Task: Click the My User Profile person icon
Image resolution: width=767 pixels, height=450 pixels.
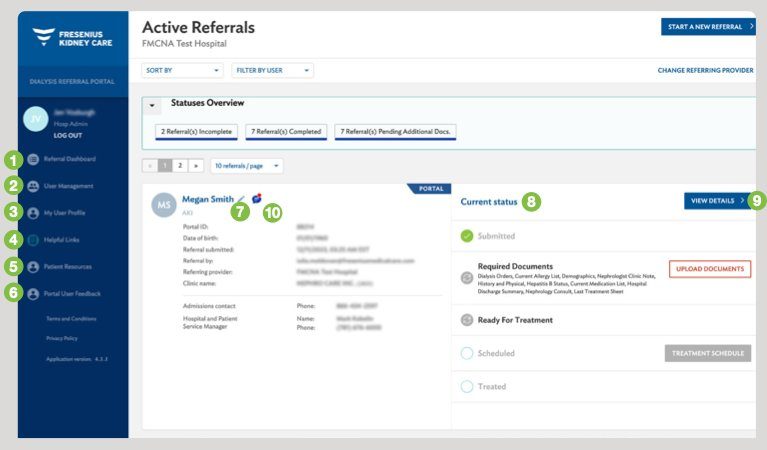Action: coord(33,213)
